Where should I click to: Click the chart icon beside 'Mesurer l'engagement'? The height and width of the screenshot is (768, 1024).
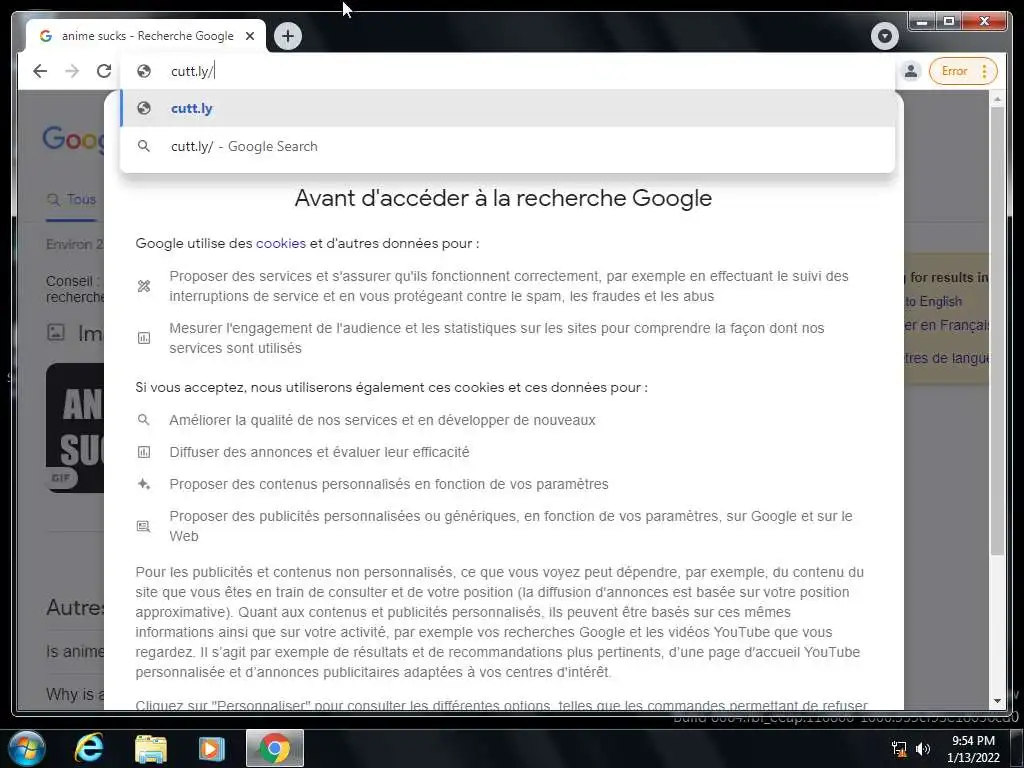pyautogui.click(x=144, y=338)
